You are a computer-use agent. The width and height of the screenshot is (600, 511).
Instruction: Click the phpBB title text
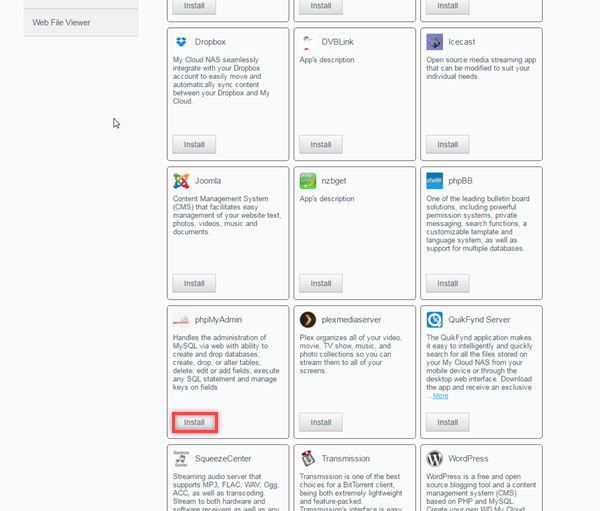tap(460, 181)
